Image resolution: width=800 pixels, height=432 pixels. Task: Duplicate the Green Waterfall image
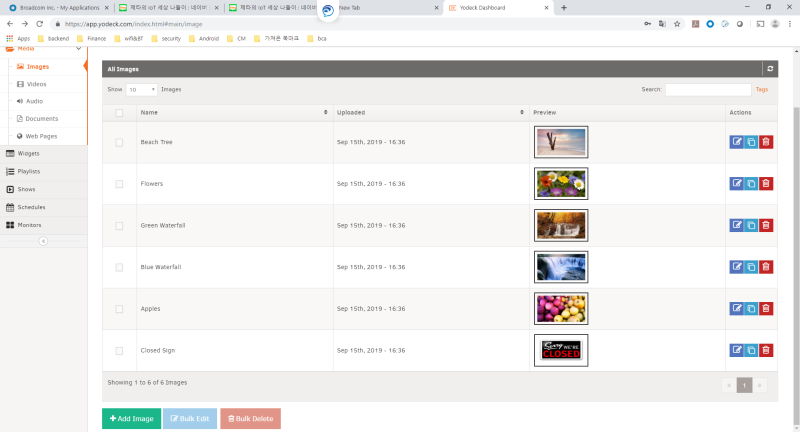click(751, 225)
